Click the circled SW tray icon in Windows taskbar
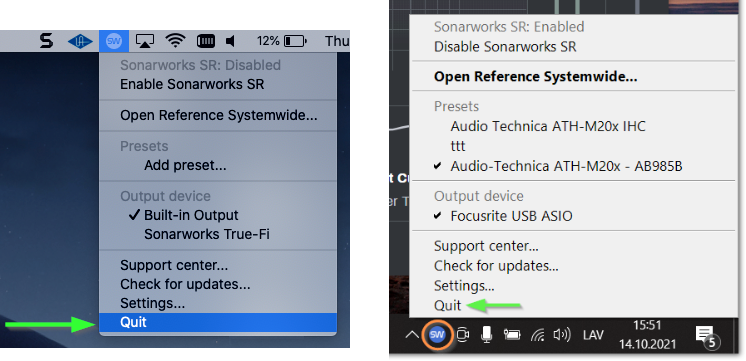746x361 pixels. pyautogui.click(x=437, y=335)
